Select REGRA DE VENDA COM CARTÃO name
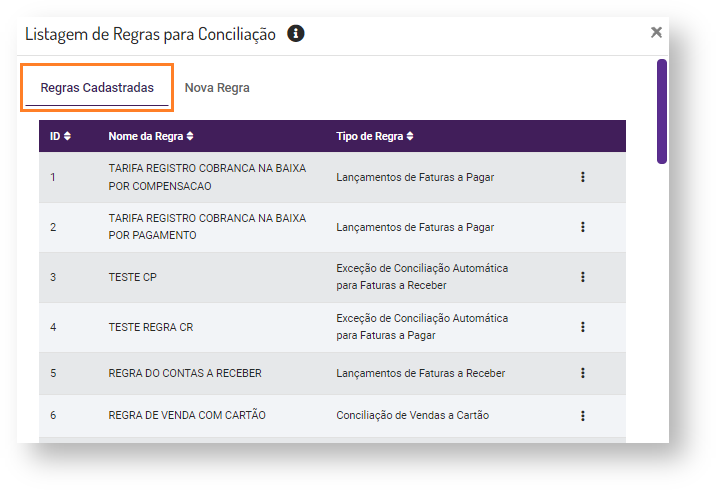The width and height of the screenshot is (717, 491). [187, 416]
